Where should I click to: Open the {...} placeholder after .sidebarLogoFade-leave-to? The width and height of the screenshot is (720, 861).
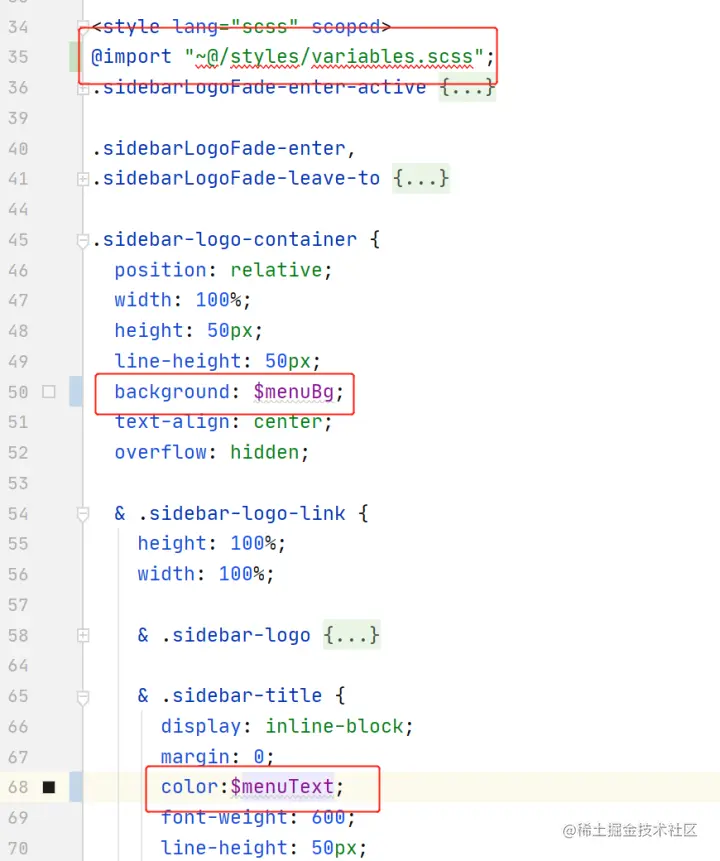[x=421, y=178]
